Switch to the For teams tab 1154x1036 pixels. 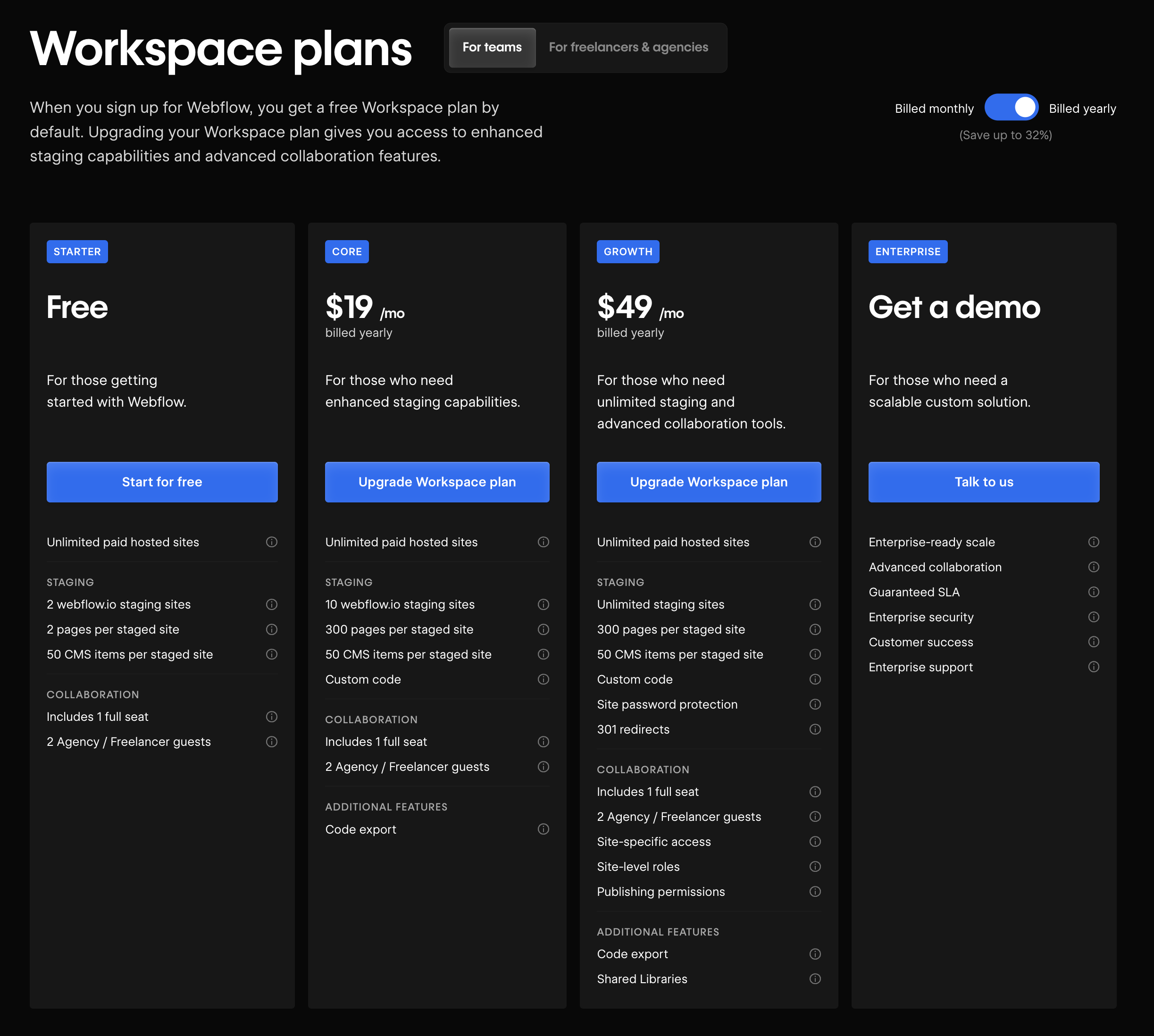tap(492, 47)
